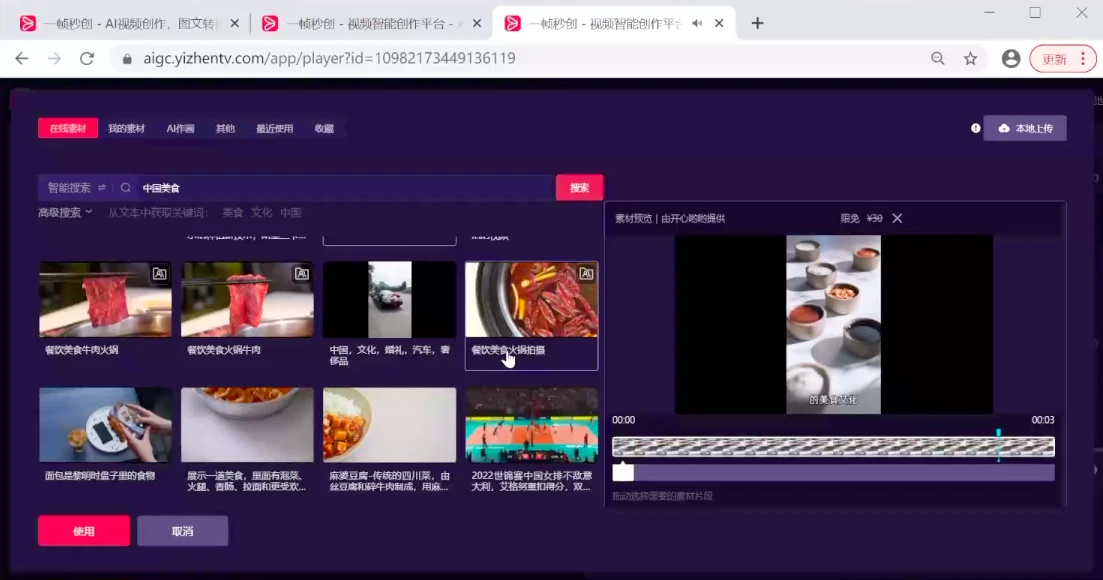
Task: Click image badge on 餐饮美食火锅牛肉 thumbnail
Action: (302, 274)
